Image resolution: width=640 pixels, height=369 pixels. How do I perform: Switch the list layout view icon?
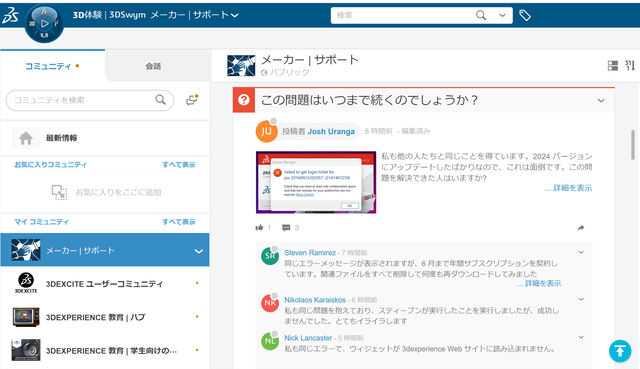(x=613, y=66)
